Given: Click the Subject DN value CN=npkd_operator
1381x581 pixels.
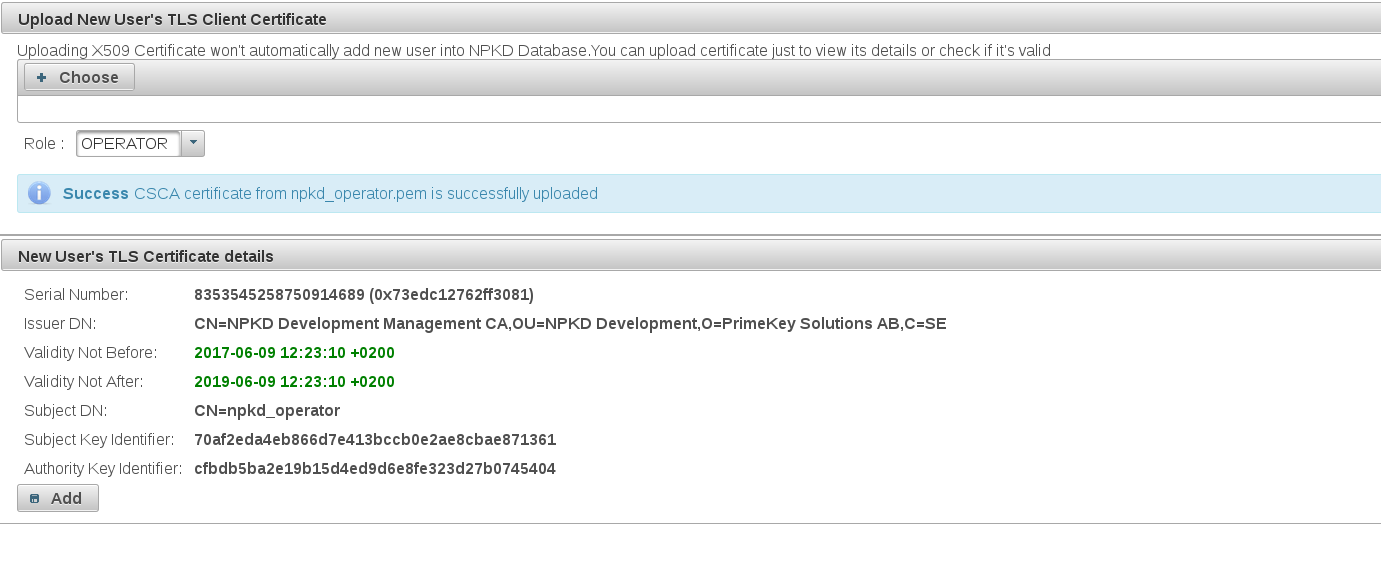Looking at the screenshot, I should click(x=267, y=411).
